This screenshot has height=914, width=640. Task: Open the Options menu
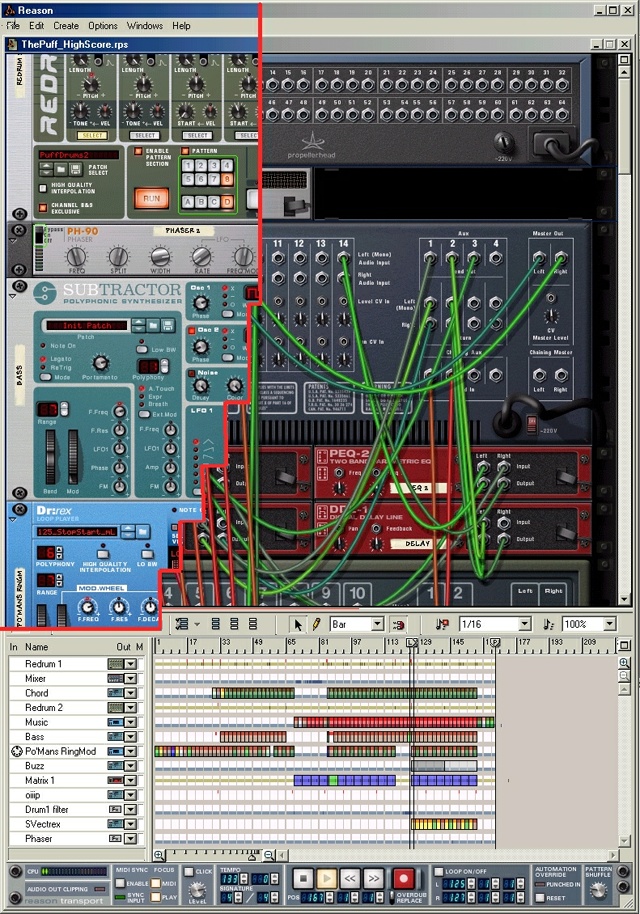(x=103, y=26)
